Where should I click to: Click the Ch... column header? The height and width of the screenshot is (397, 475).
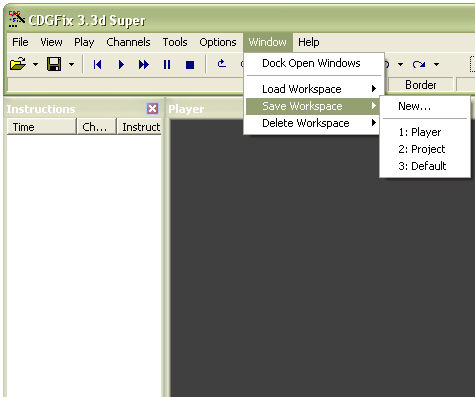click(x=97, y=127)
